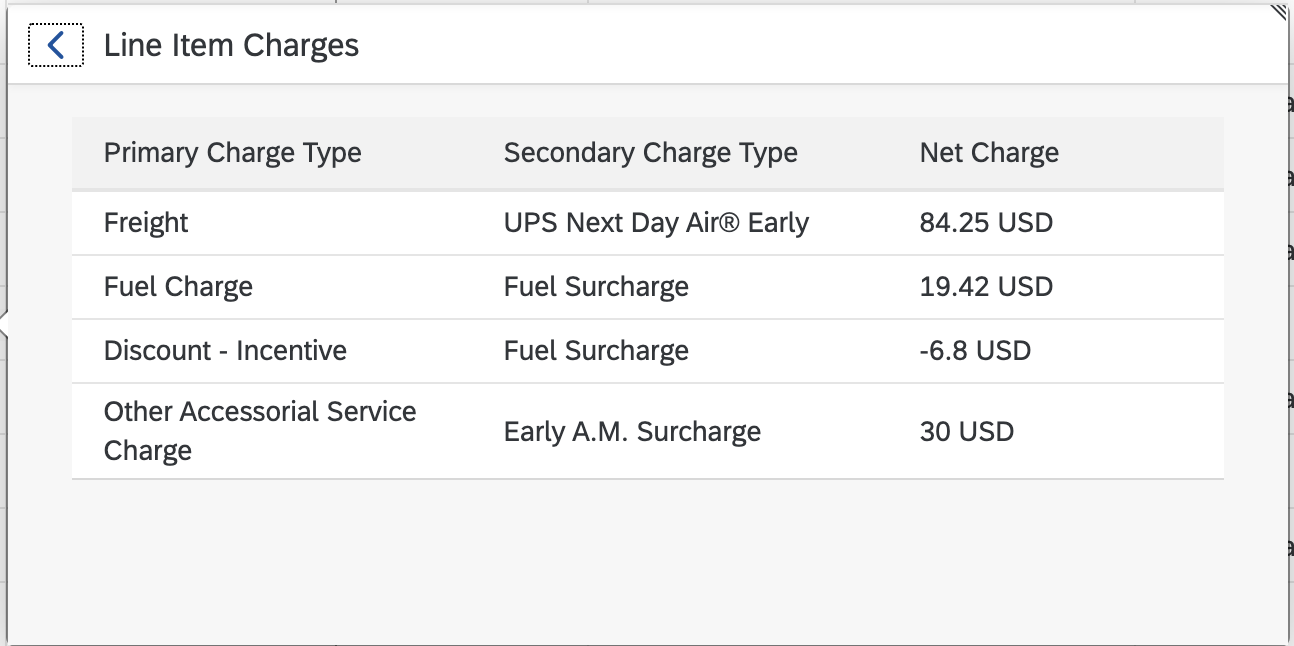Screen dimensions: 1294x646
Task: Click the Net Charge column header
Action: coord(988,152)
